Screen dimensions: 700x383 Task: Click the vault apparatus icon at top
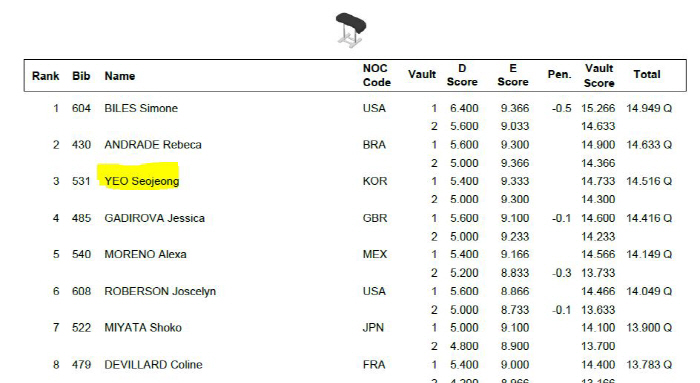pyautogui.click(x=351, y=29)
